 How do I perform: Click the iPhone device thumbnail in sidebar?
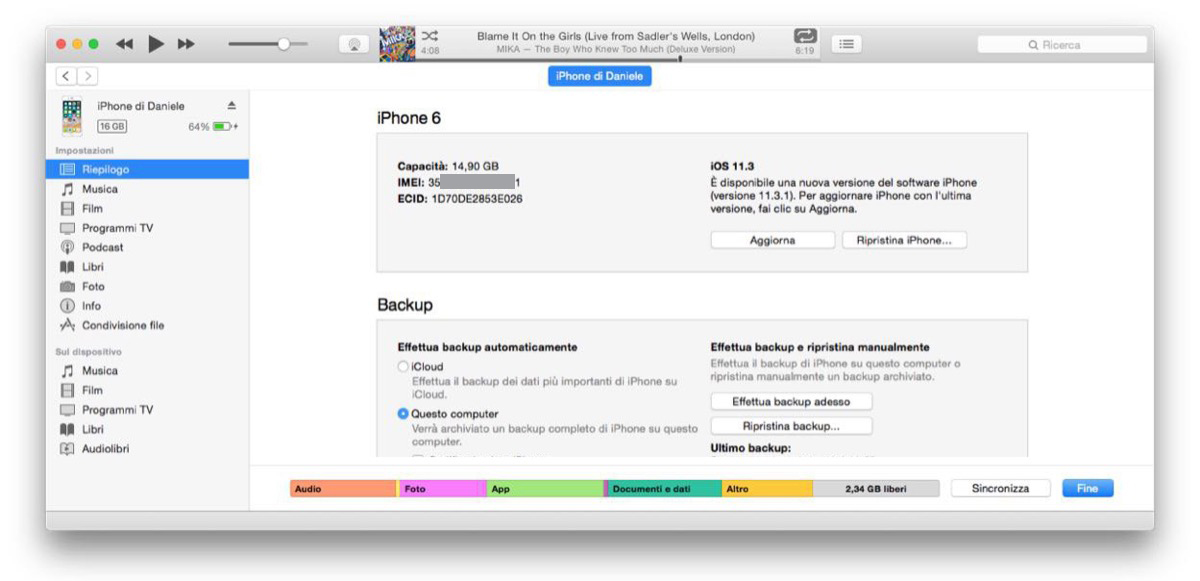[x=71, y=115]
